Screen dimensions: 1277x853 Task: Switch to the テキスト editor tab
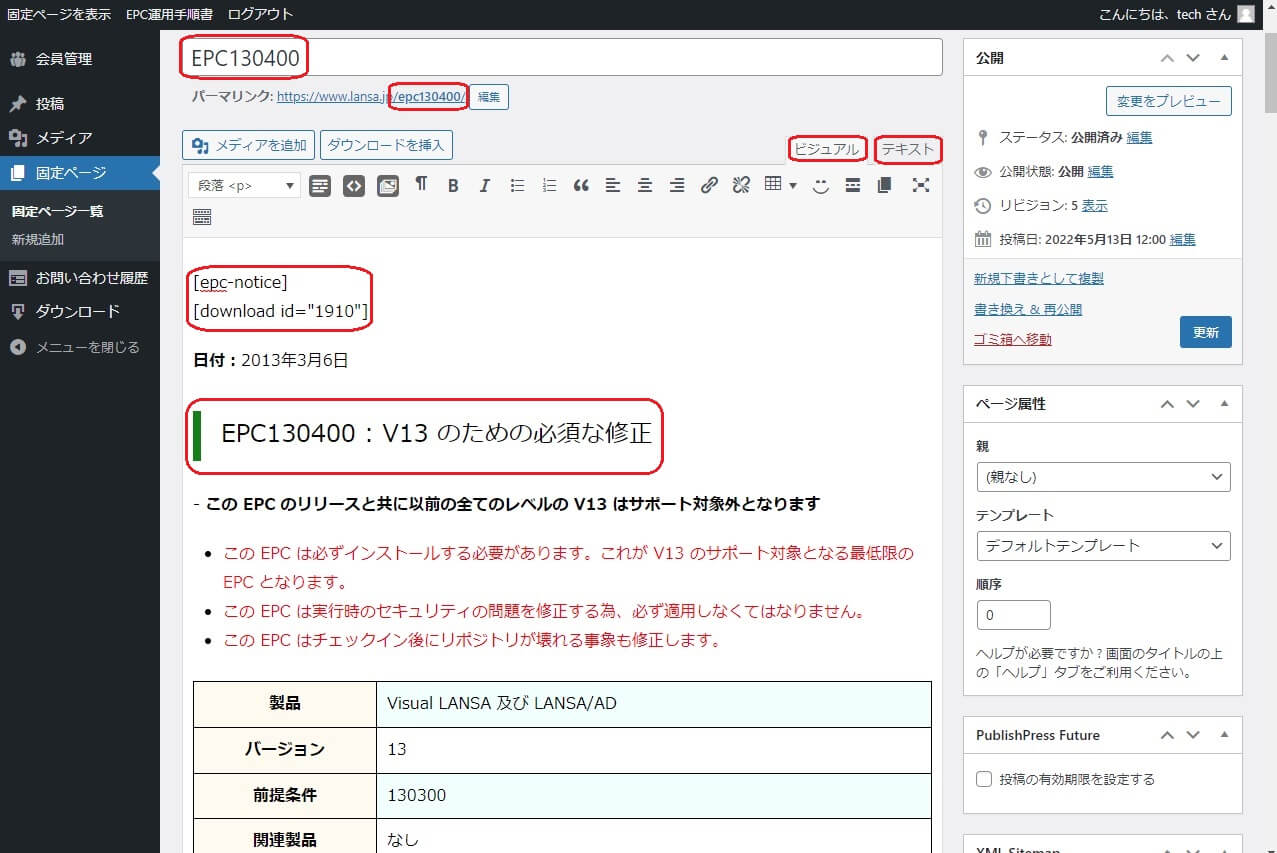[x=908, y=150]
